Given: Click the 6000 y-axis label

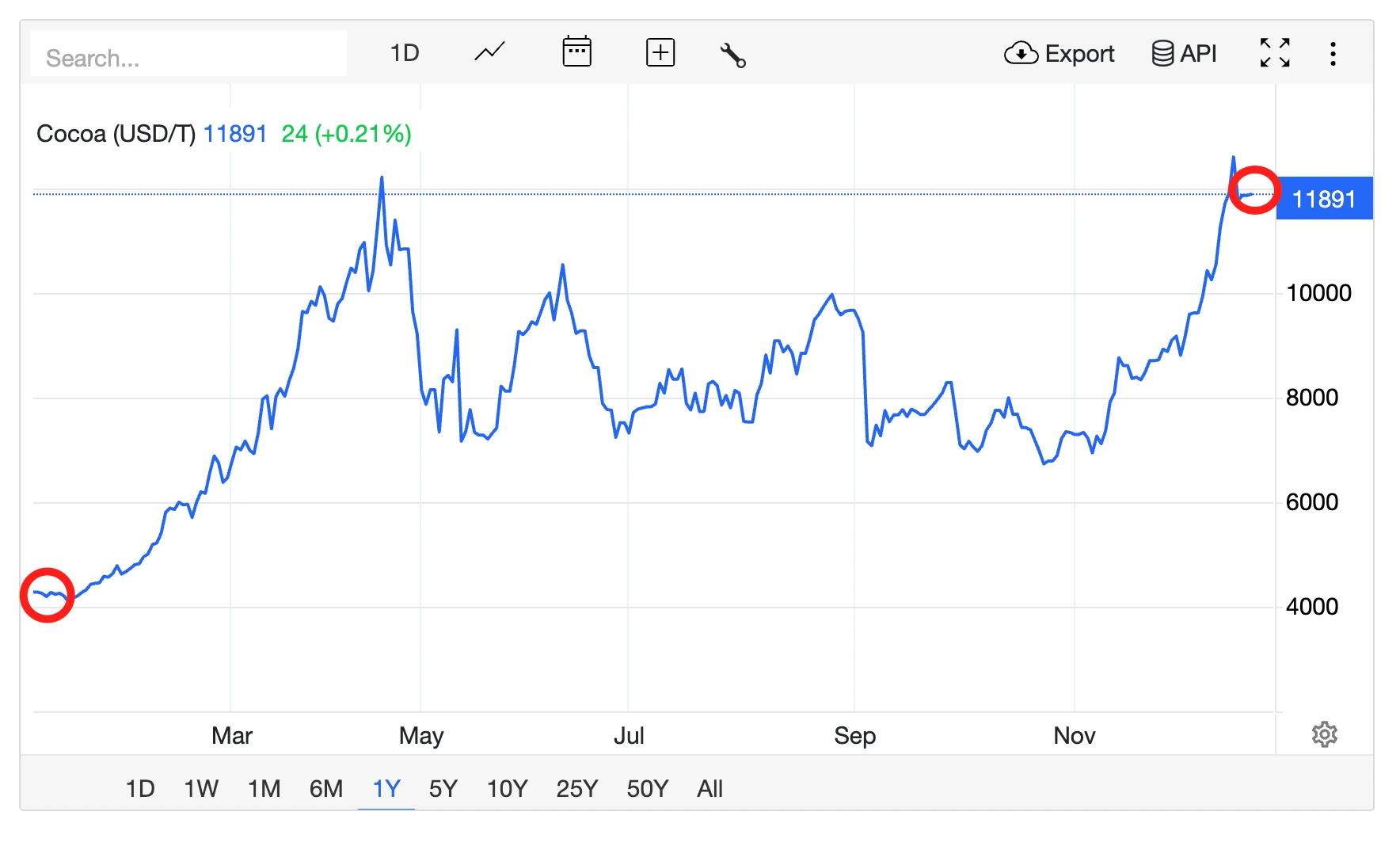Looking at the screenshot, I should [x=1312, y=502].
